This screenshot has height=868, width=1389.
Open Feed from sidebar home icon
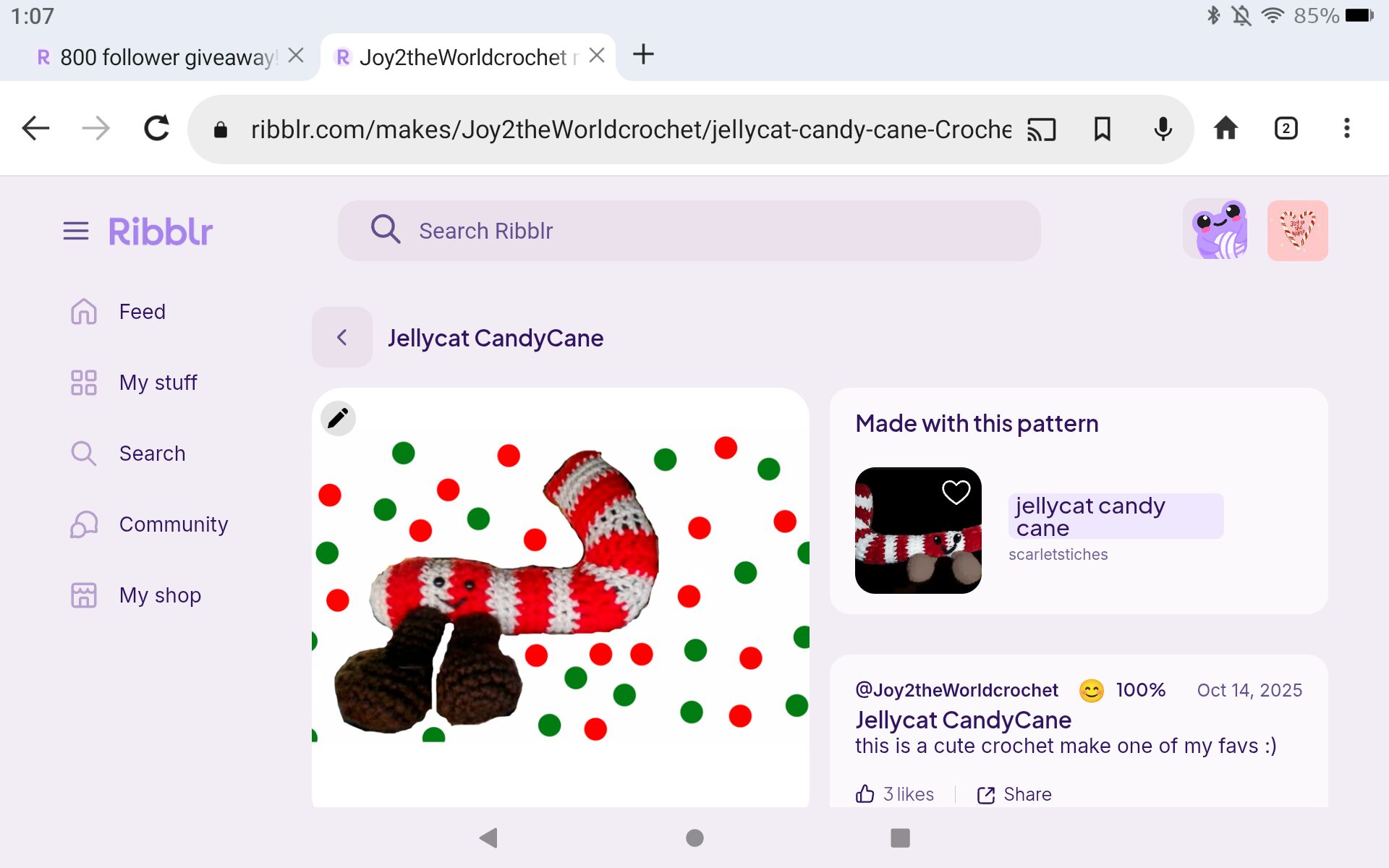(x=84, y=312)
